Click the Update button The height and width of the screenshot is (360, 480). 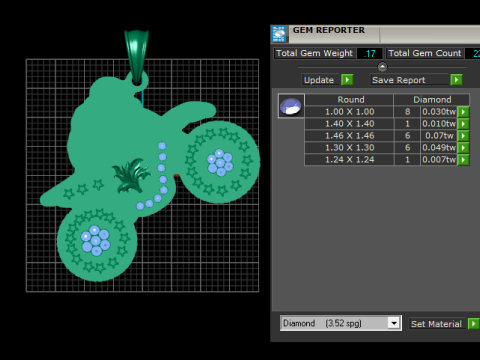pos(321,80)
